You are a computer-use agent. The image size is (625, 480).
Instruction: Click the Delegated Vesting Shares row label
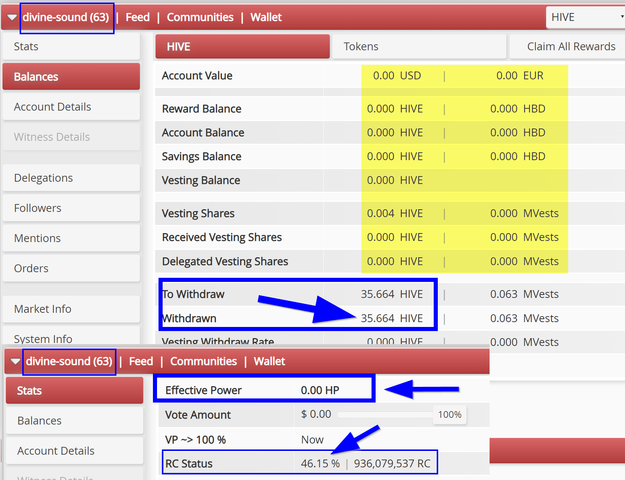click(x=225, y=262)
